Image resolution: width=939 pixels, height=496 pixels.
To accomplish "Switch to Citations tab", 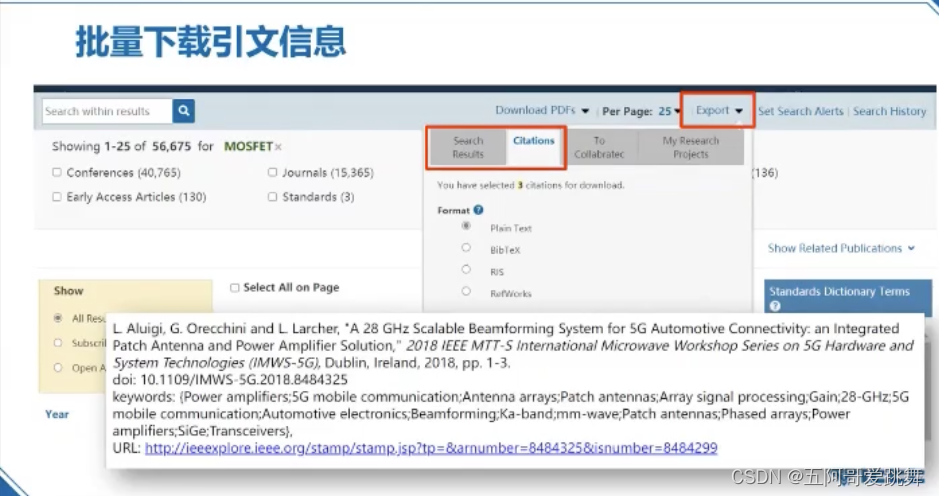I will (534, 147).
